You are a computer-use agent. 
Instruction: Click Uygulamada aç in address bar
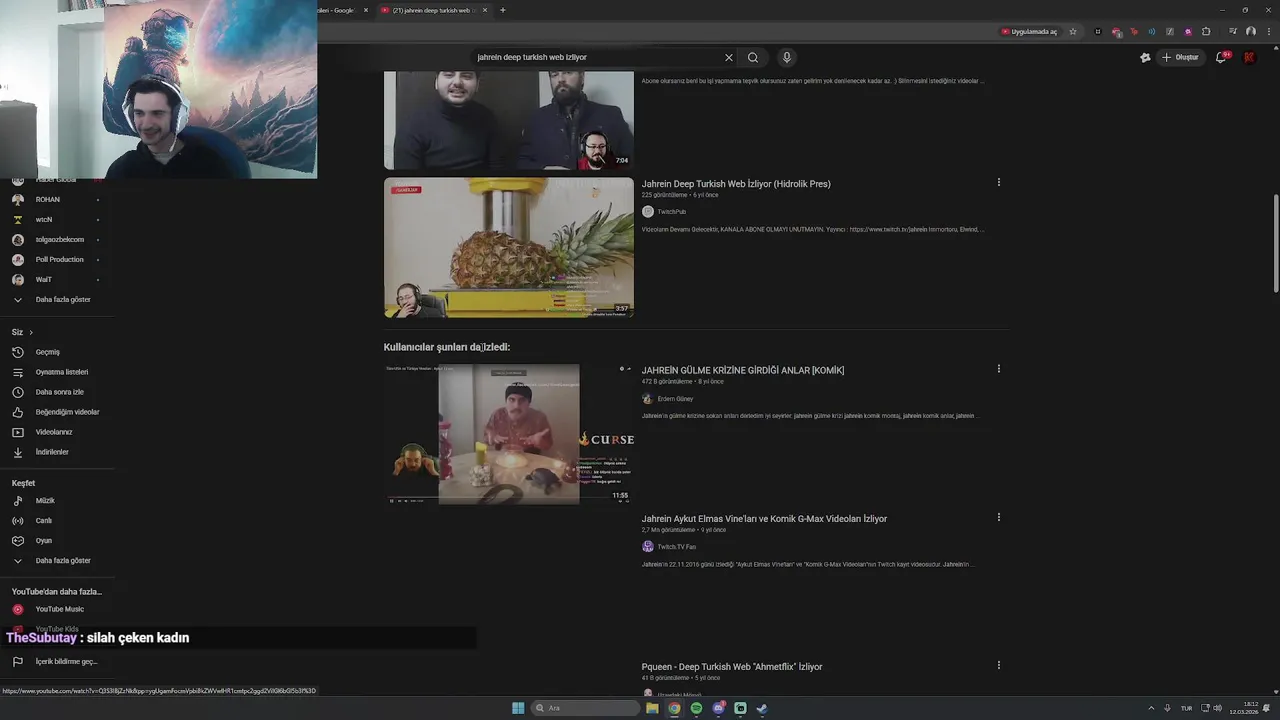(1028, 31)
